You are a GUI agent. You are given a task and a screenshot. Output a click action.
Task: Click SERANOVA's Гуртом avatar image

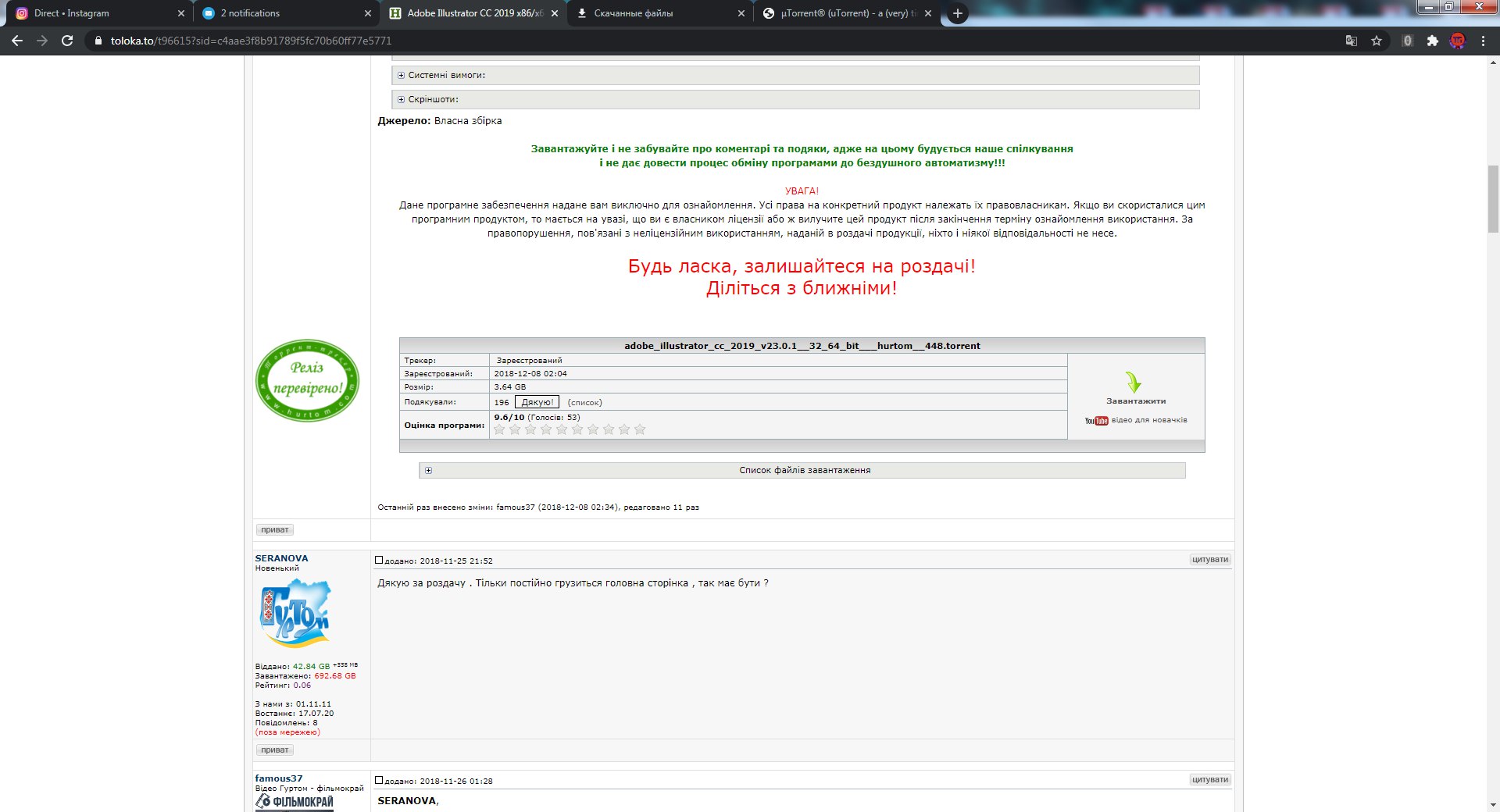295,614
